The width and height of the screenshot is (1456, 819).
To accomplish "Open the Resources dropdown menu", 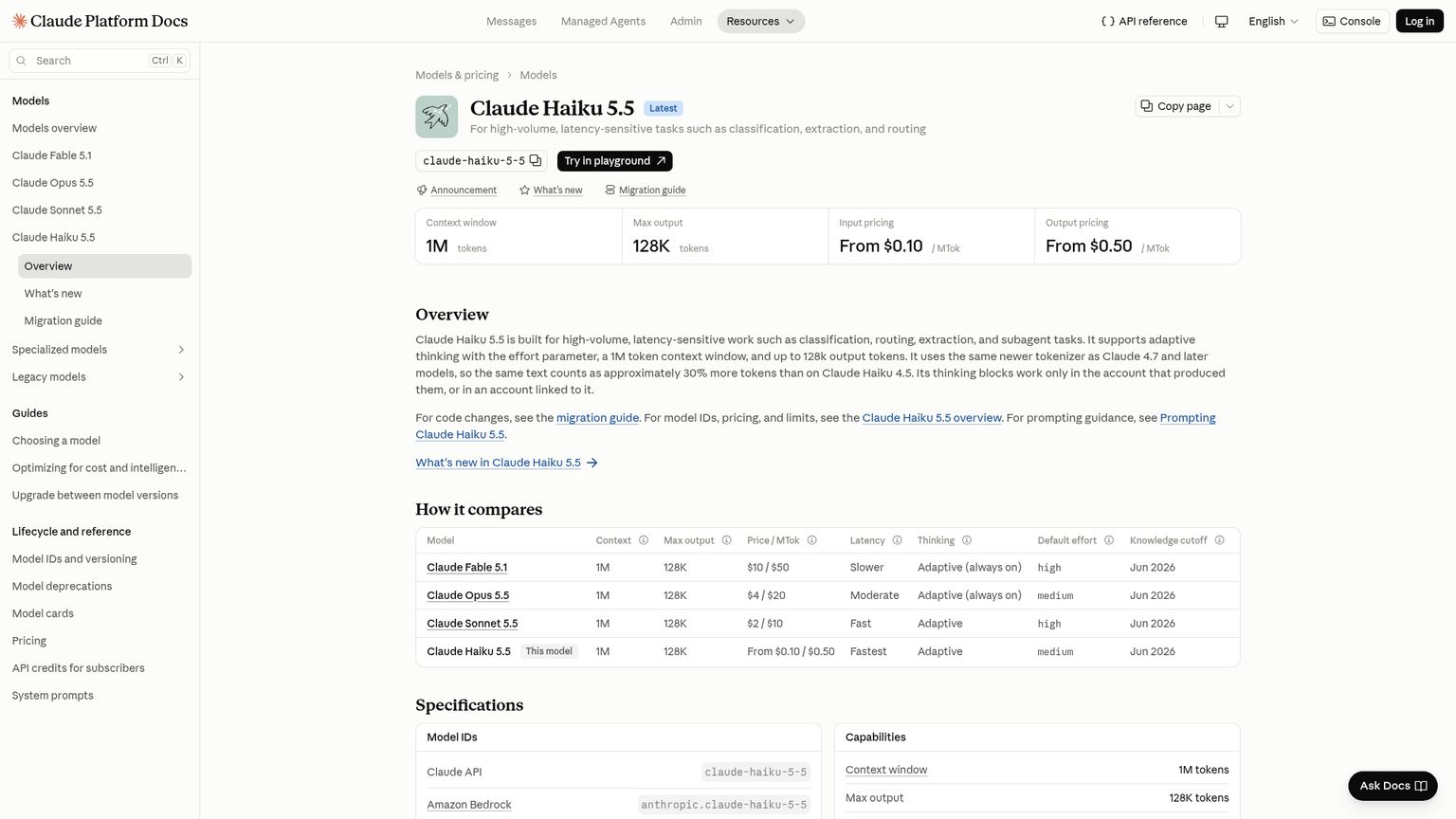I will pyautogui.click(x=760, y=21).
